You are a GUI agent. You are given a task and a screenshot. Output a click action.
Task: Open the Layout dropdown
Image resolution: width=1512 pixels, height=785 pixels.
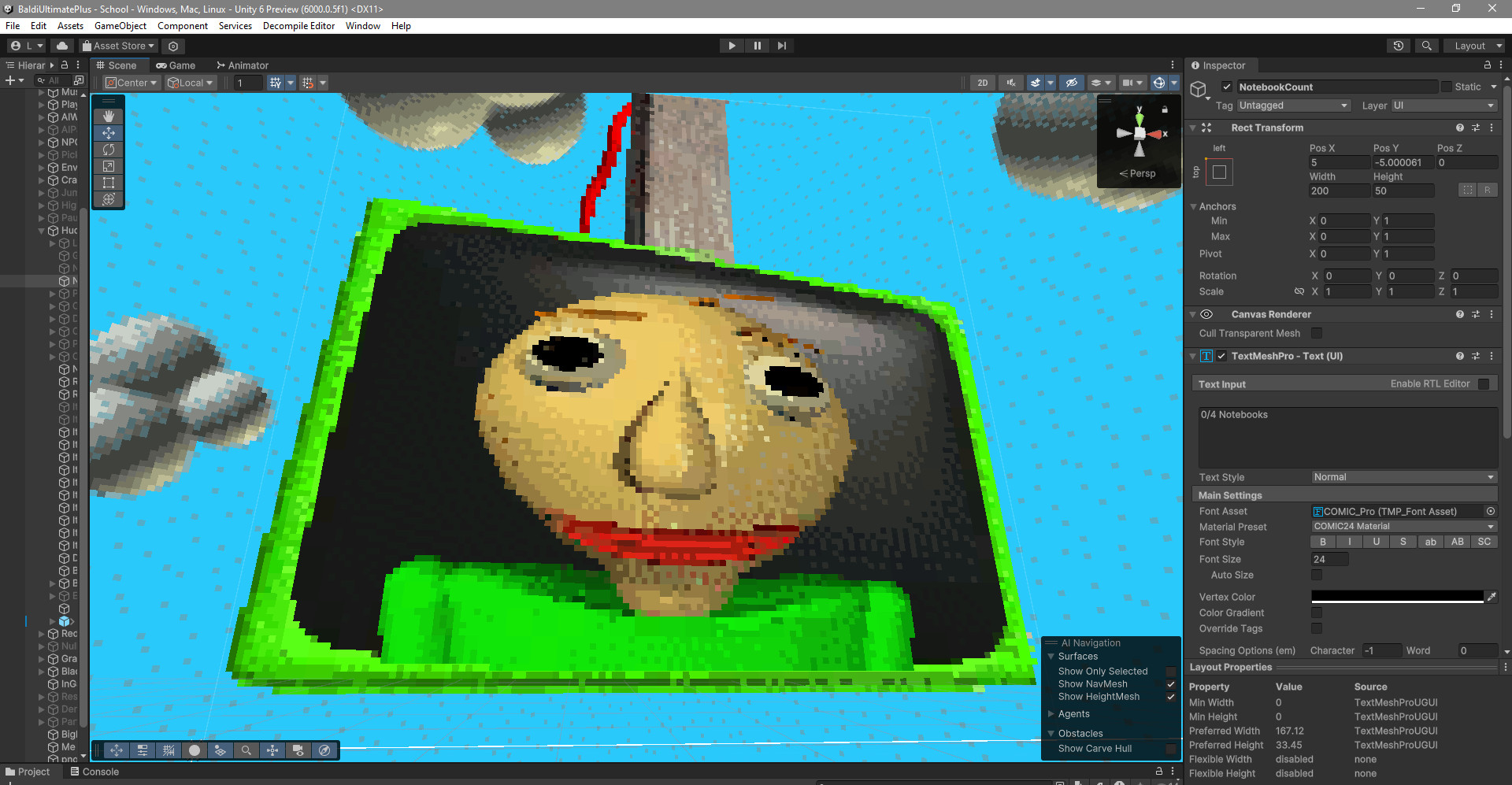(x=1474, y=45)
